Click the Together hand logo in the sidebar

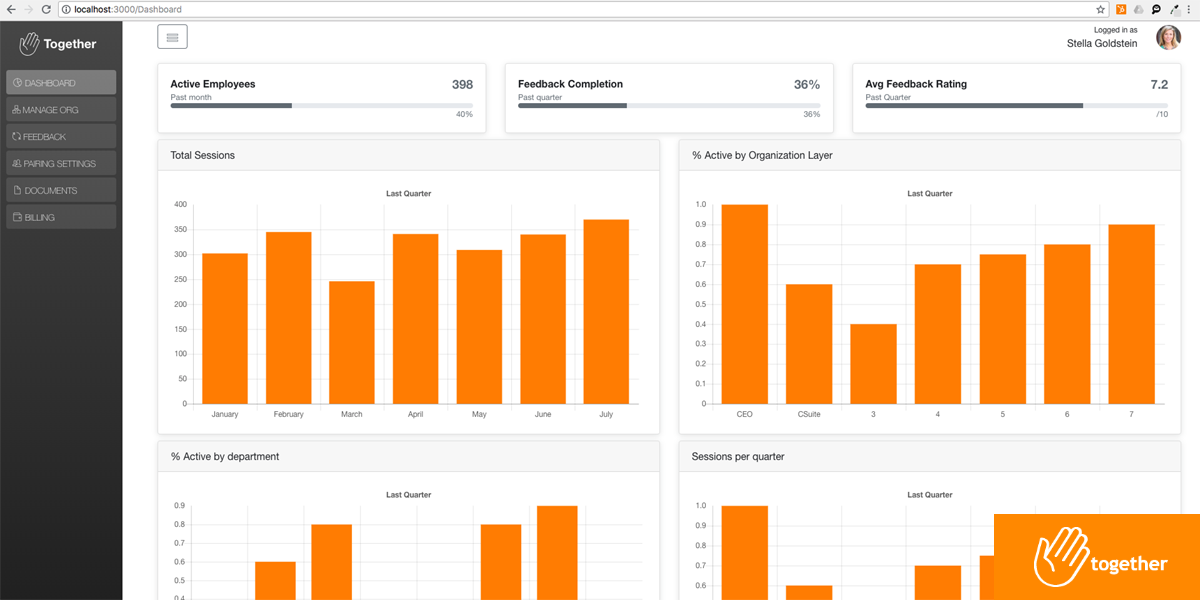(30, 44)
